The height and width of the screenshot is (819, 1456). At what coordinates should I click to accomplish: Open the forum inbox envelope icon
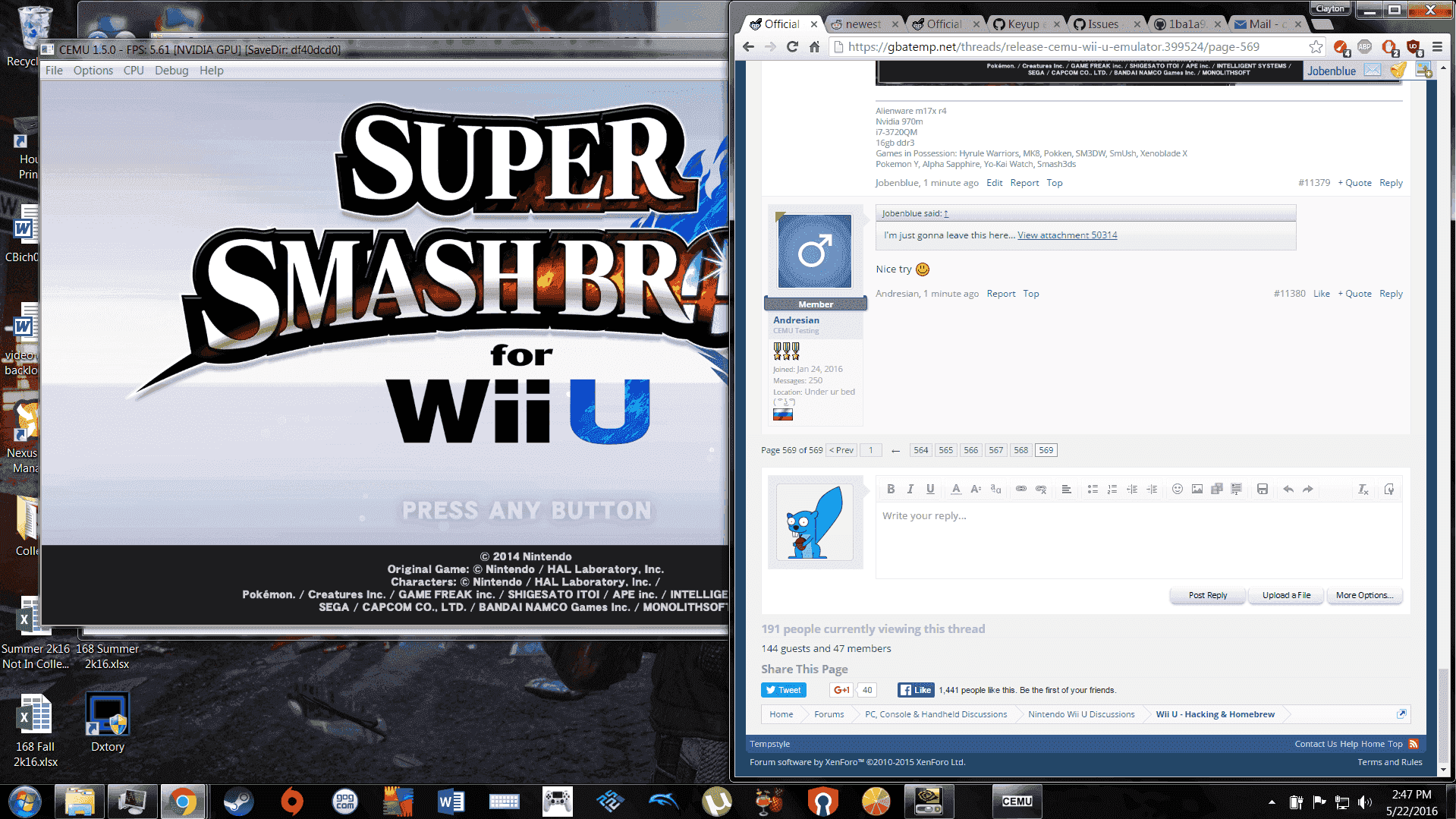coord(1372,70)
